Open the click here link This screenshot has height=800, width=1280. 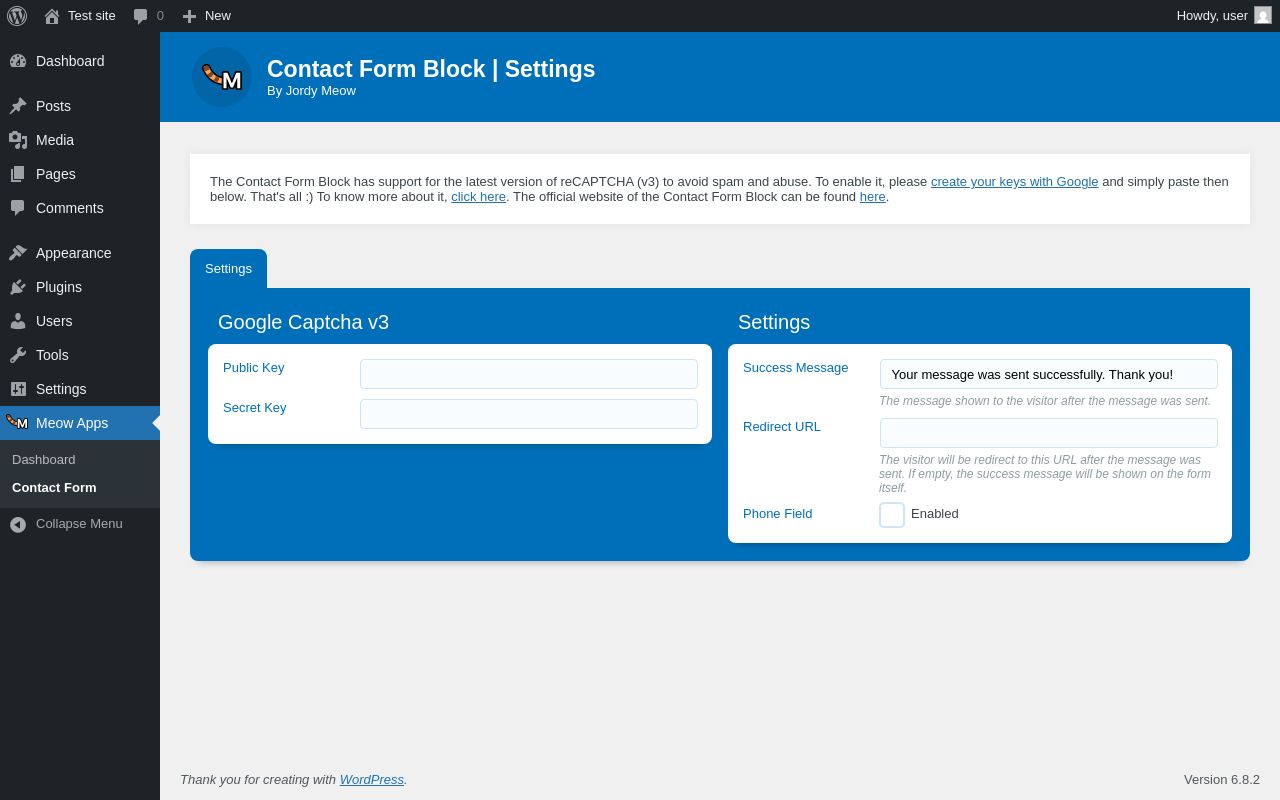click(x=478, y=197)
